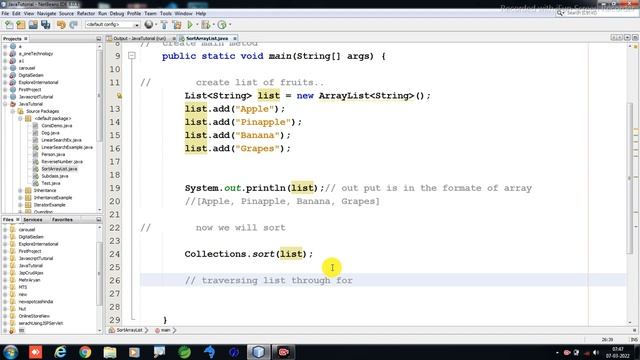Open Google Chrome from the taskbar
Screen dimensions: 640x360
[85, 352]
